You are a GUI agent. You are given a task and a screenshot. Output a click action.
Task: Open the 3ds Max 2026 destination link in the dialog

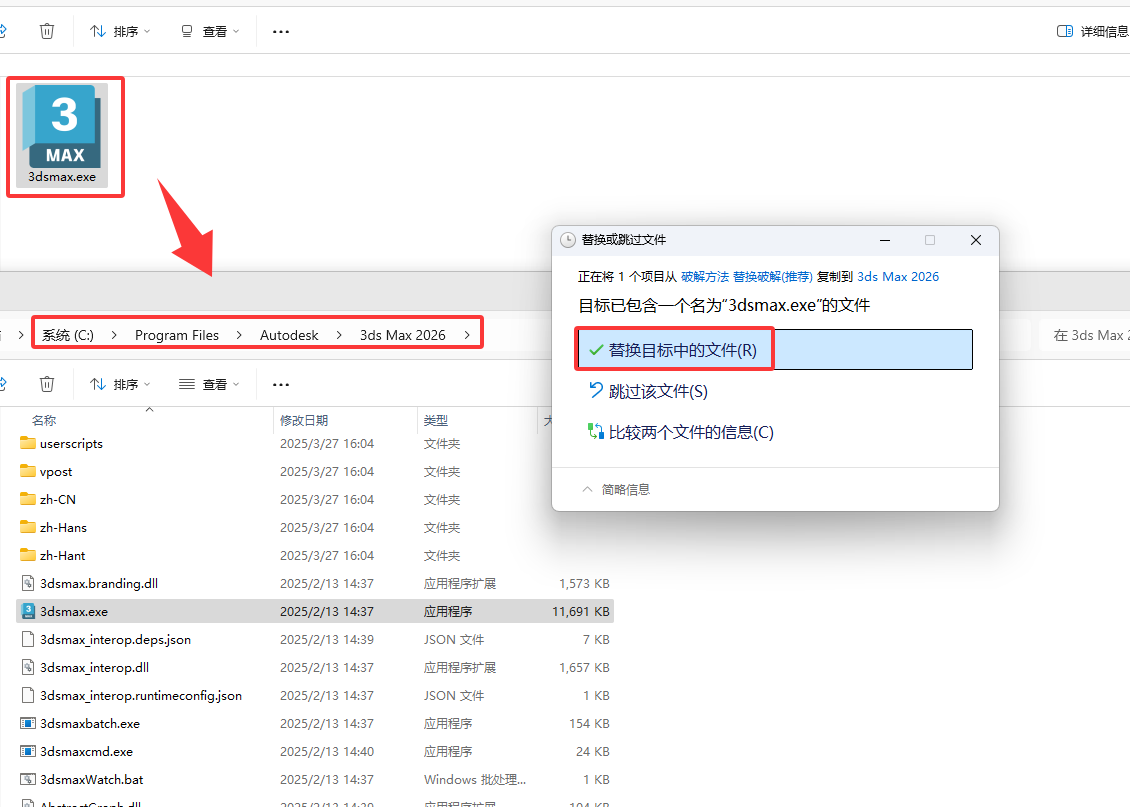[898, 277]
